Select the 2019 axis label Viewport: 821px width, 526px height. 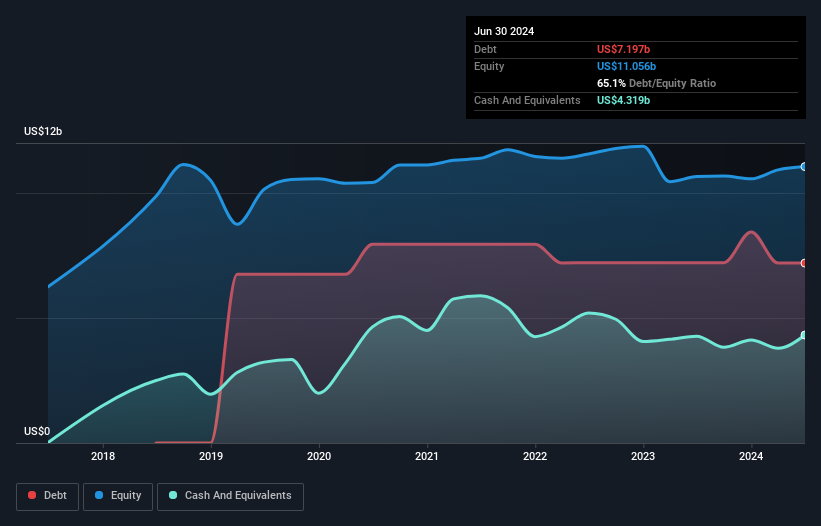pyautogui.click(x=211, y=456)
